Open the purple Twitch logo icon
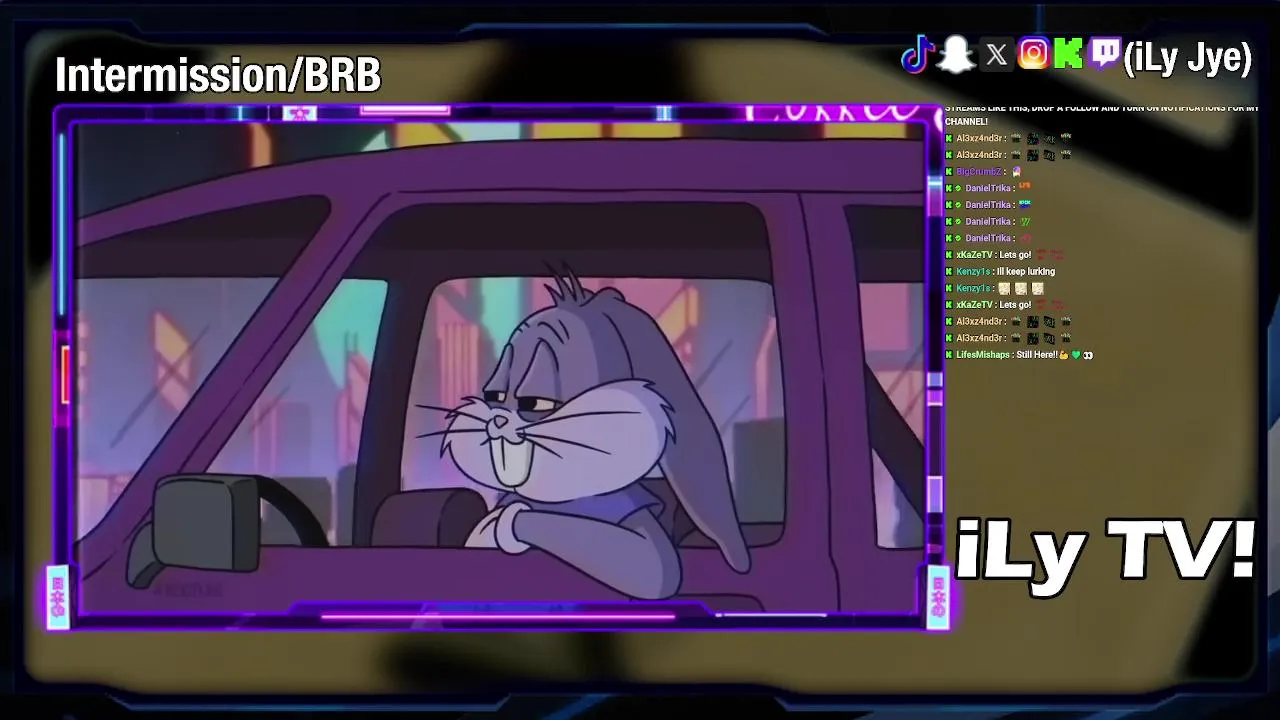This screenshot has width=1280, height=720. (1104, 54)
